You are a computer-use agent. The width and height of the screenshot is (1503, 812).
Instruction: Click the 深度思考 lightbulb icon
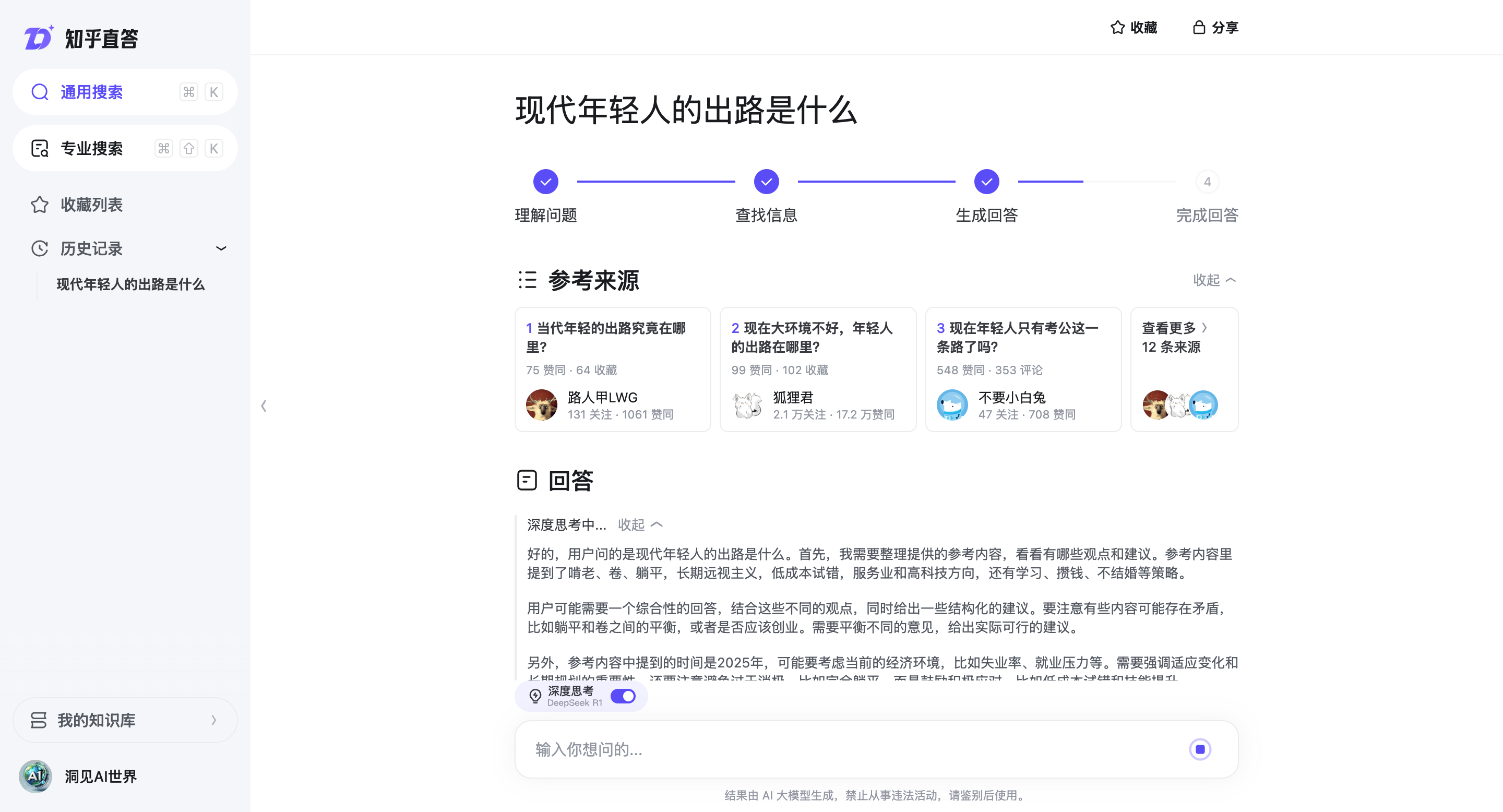coord(534,696)
